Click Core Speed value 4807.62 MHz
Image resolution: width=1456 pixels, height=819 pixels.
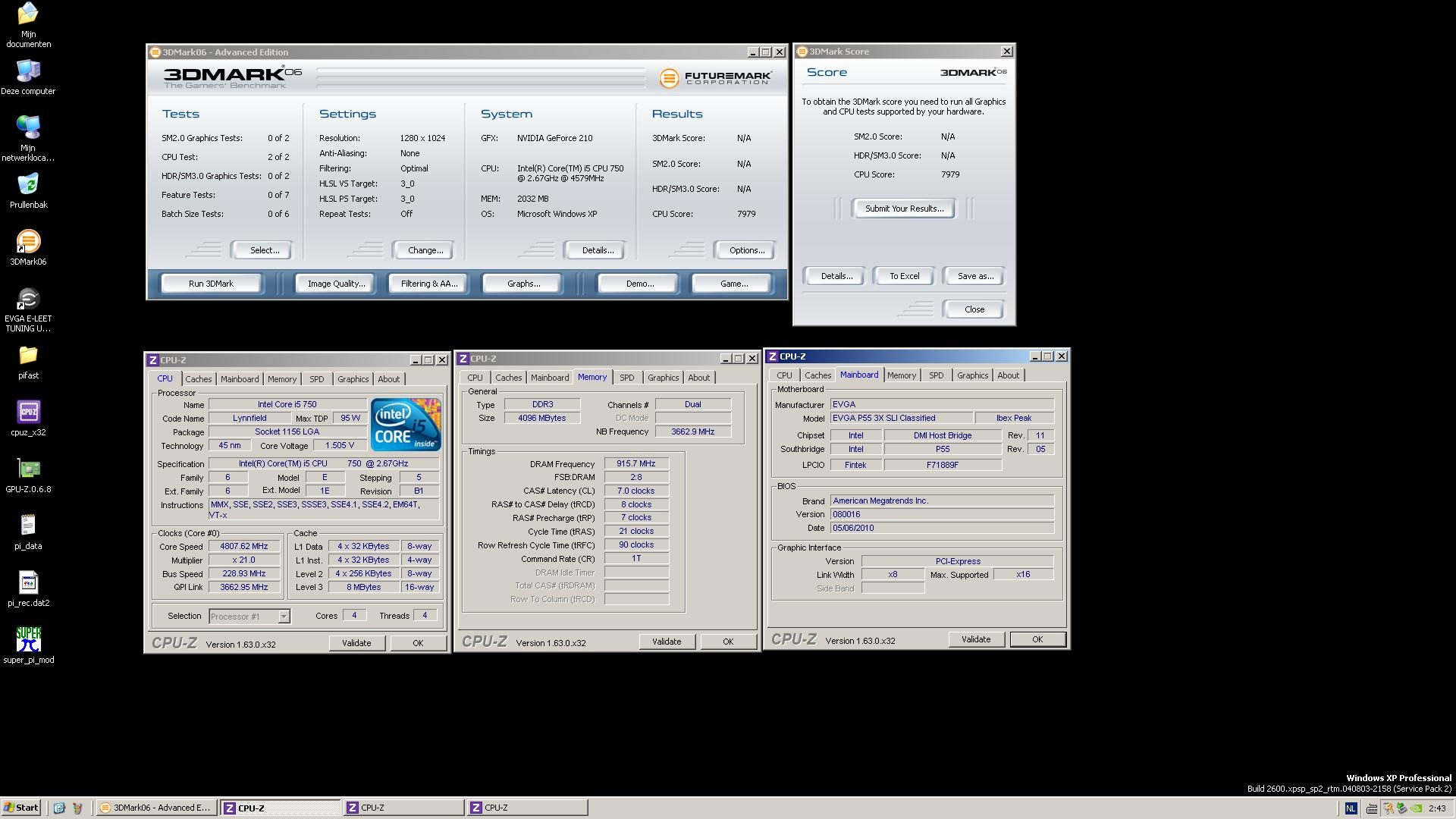(x=244, y=547)
